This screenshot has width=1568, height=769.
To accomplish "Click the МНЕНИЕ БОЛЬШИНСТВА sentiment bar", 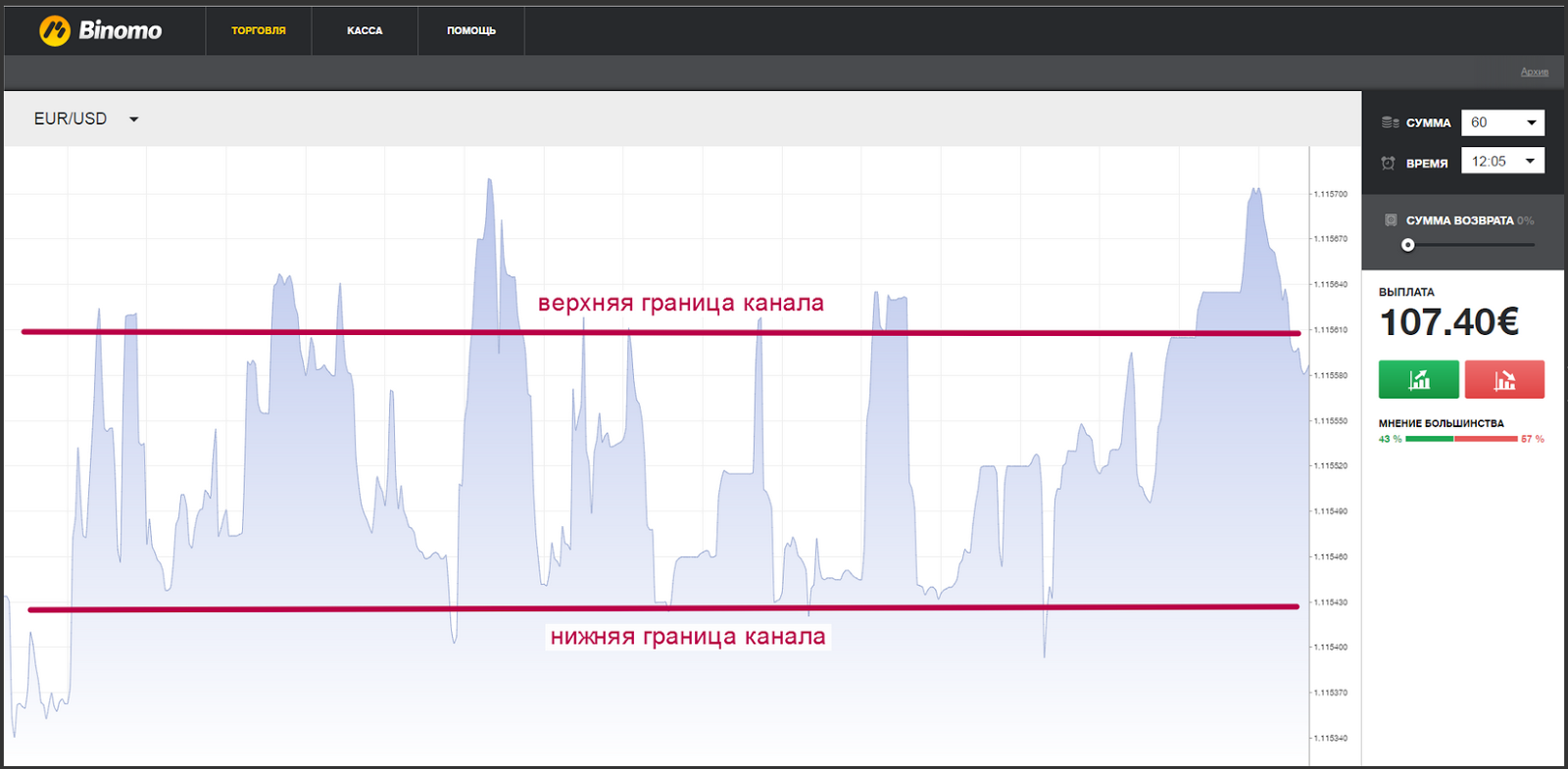I will coord(1461,439).
